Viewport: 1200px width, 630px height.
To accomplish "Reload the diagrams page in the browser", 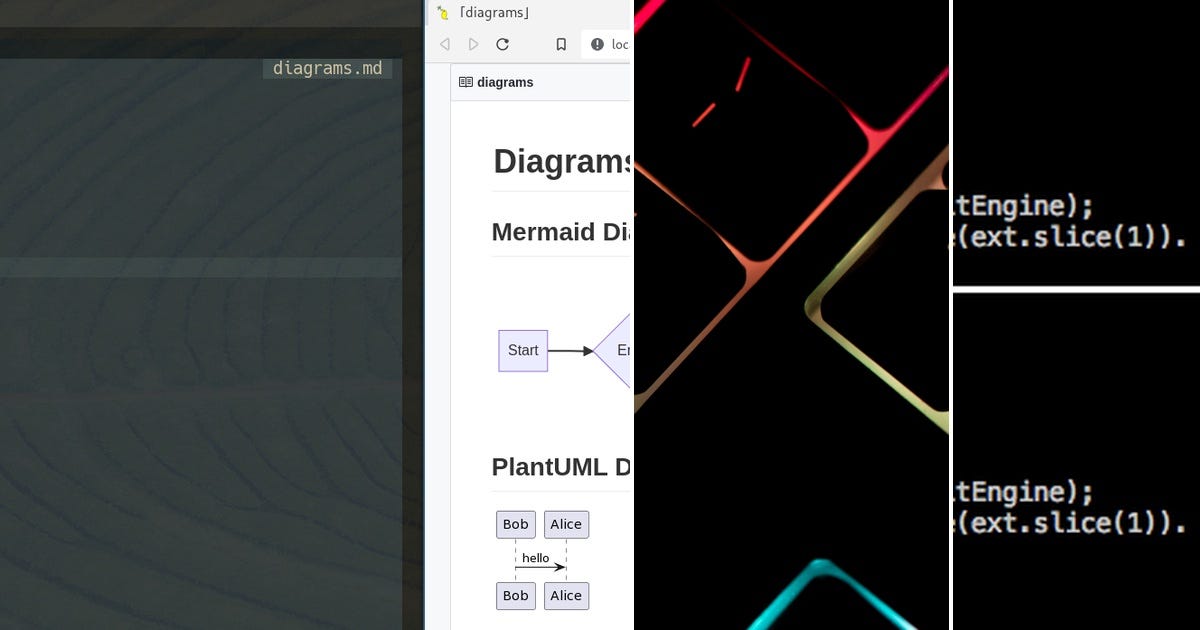I will (x=503, y=44).
